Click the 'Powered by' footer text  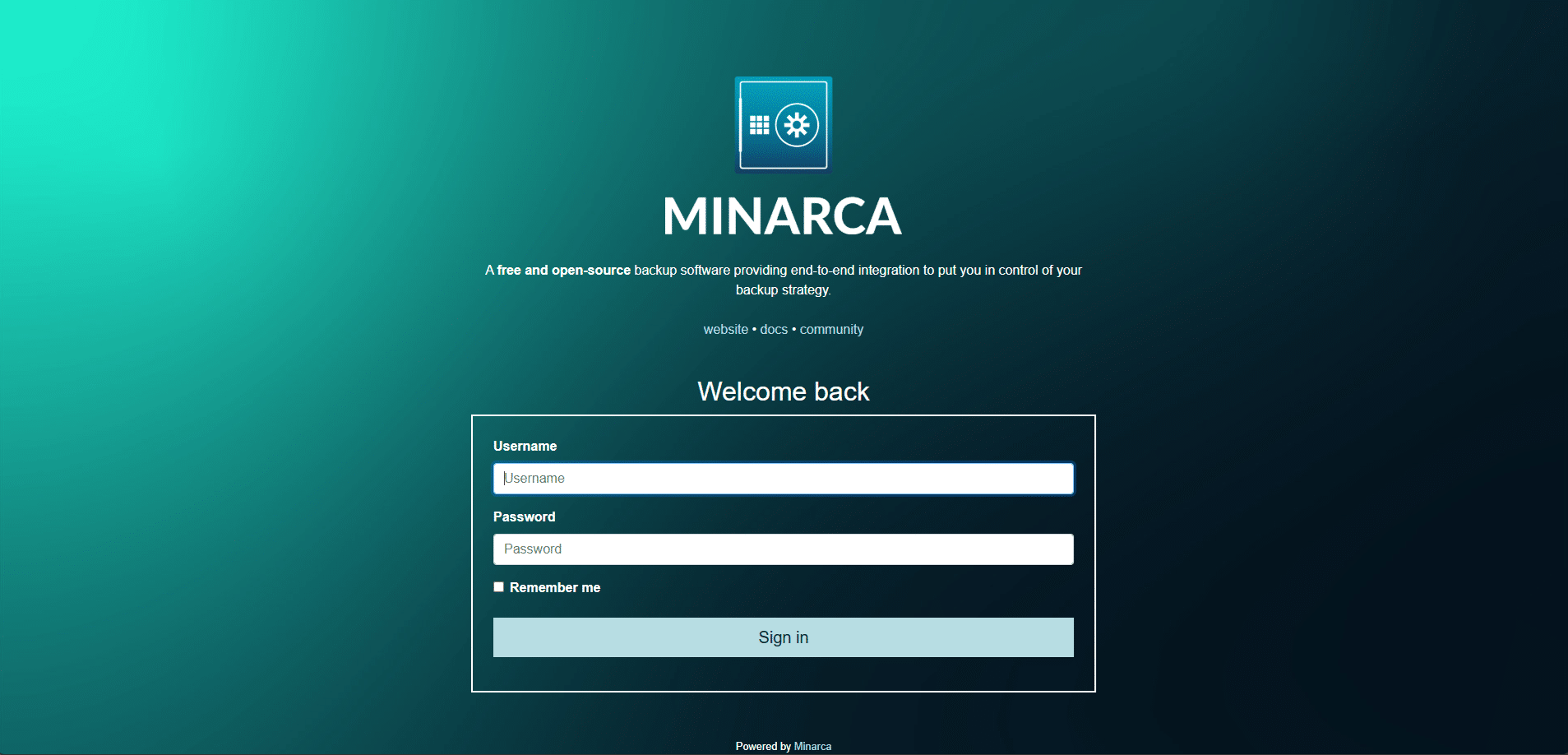[x=763, y=747]
